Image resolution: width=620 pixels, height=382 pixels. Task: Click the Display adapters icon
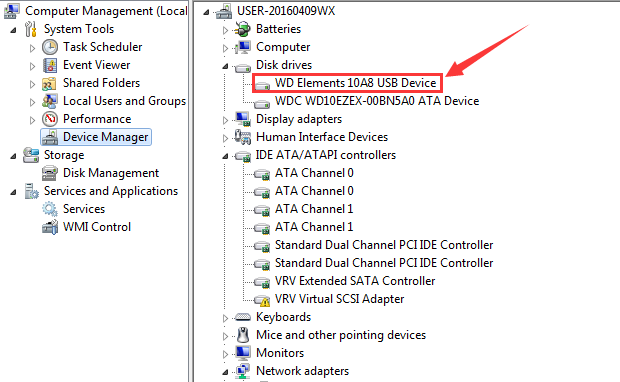click(x=242, y=119)
